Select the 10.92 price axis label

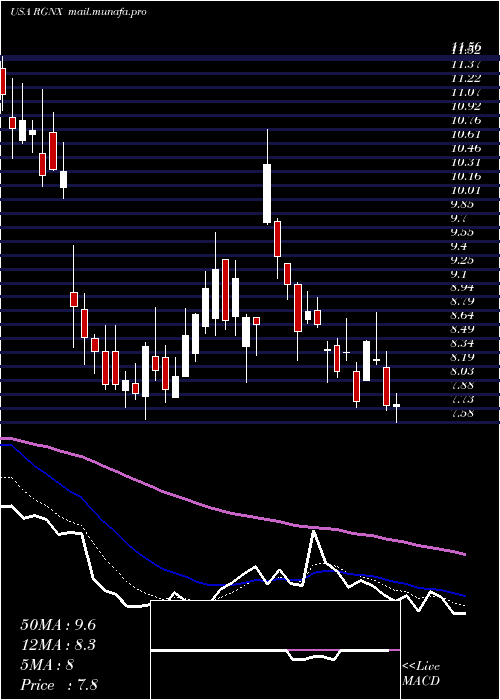[x=466, y=106]
